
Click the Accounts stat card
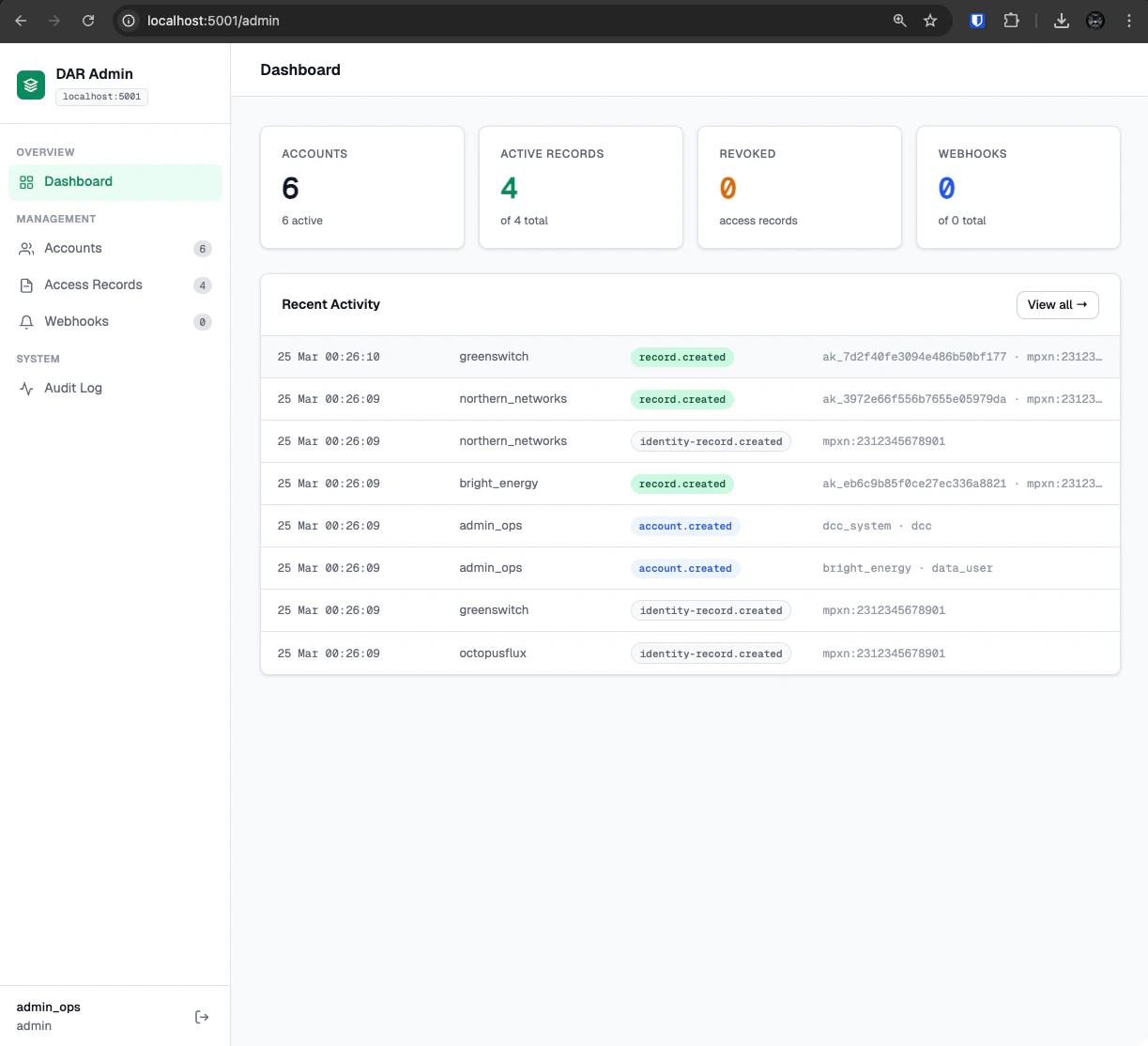click(x=362, y=188)
